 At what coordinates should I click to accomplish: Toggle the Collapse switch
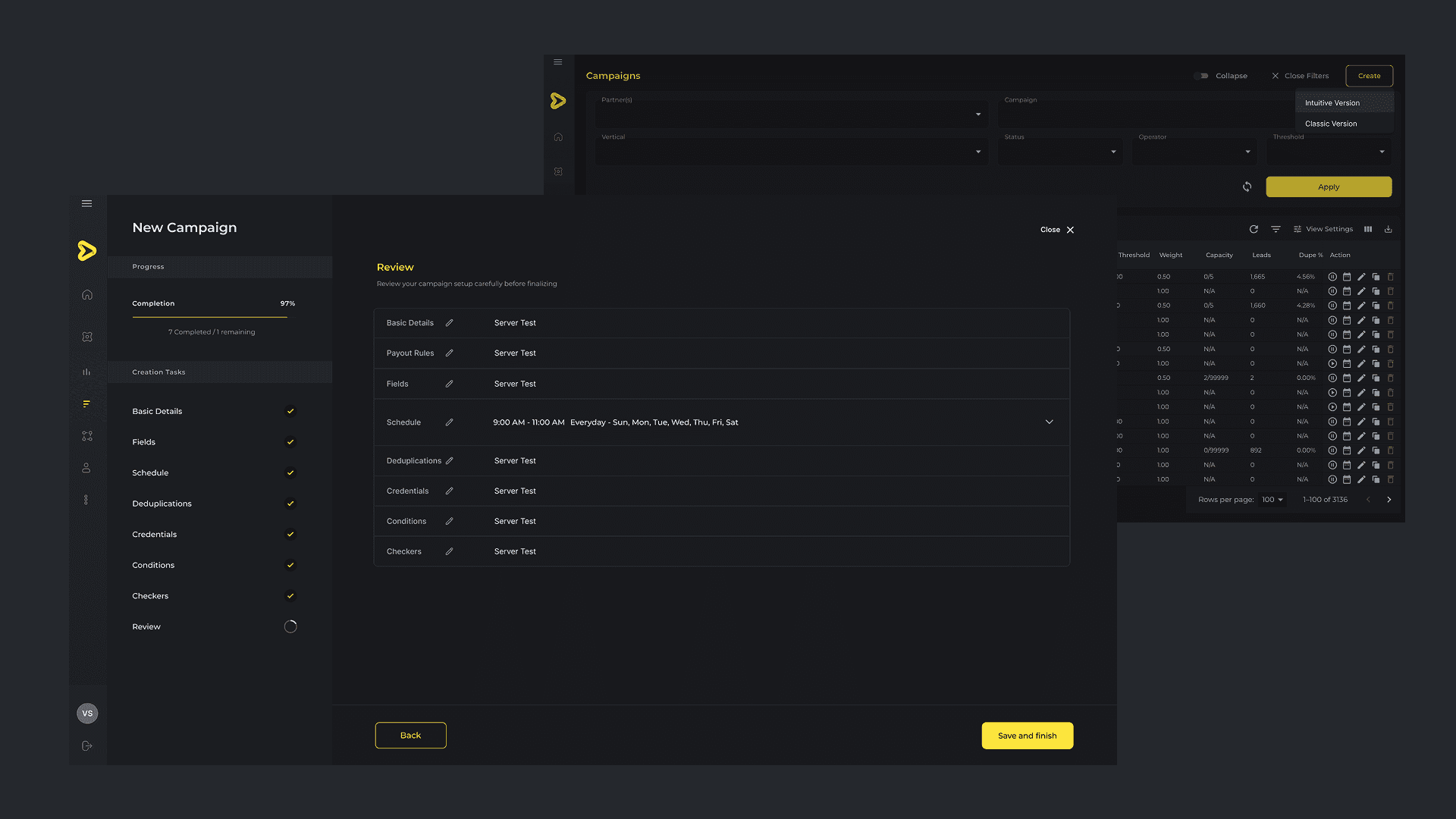(1202, 76)
